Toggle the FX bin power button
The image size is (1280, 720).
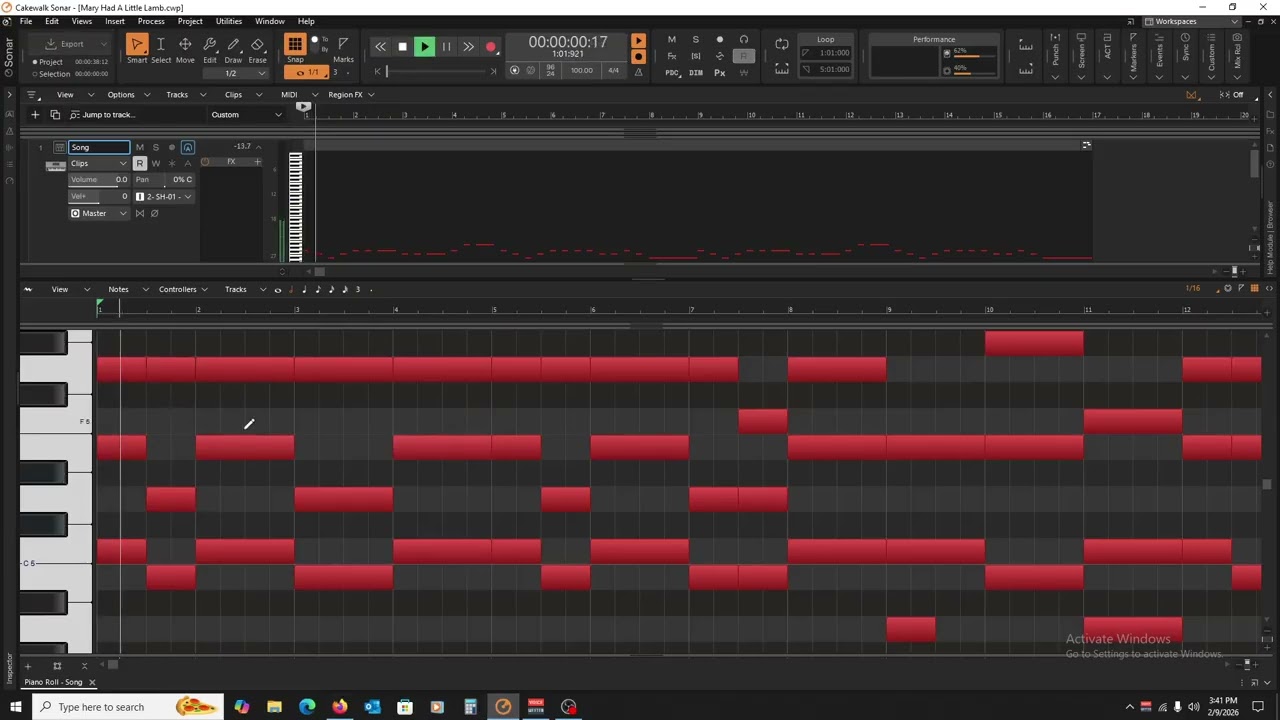[205, 162]
